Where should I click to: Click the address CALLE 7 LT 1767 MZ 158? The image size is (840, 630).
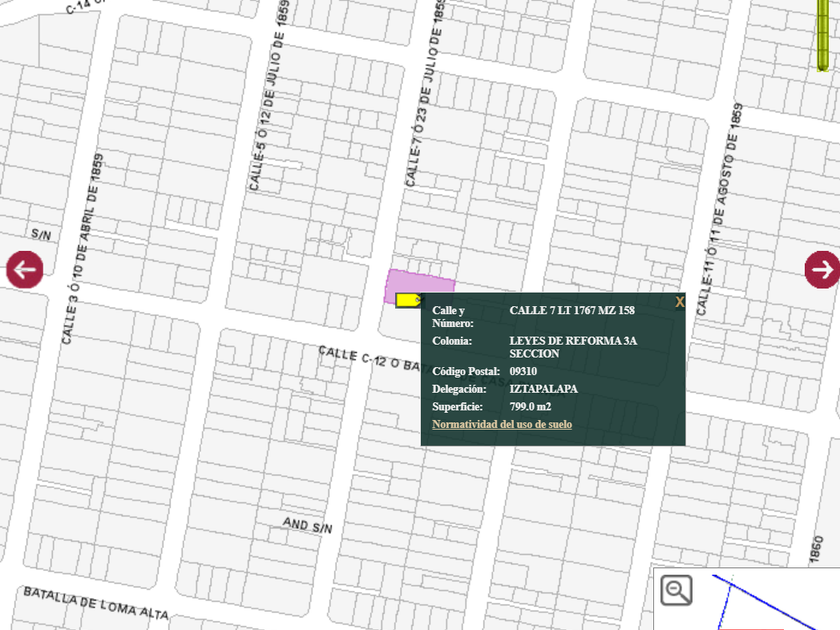click(x=571, y=311)
